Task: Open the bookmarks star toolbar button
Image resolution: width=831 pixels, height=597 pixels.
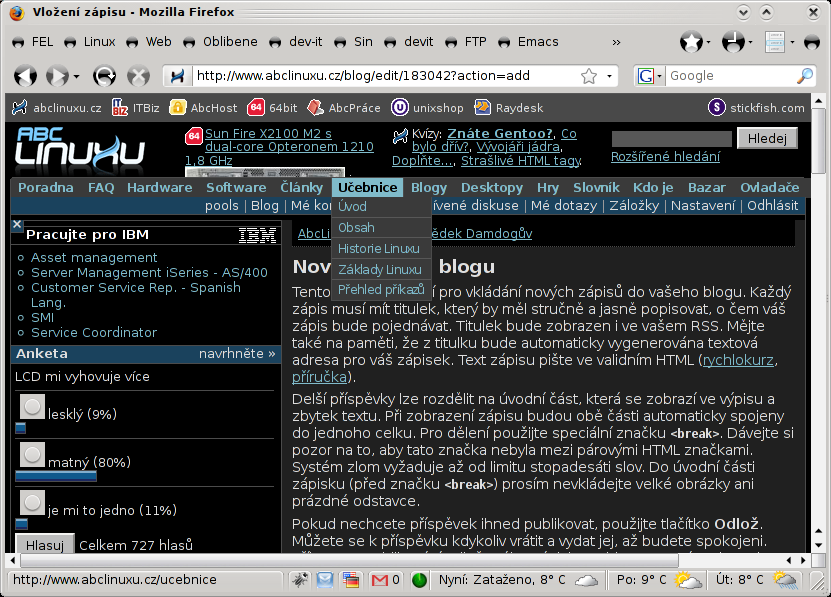Action: tap(691, 42)
